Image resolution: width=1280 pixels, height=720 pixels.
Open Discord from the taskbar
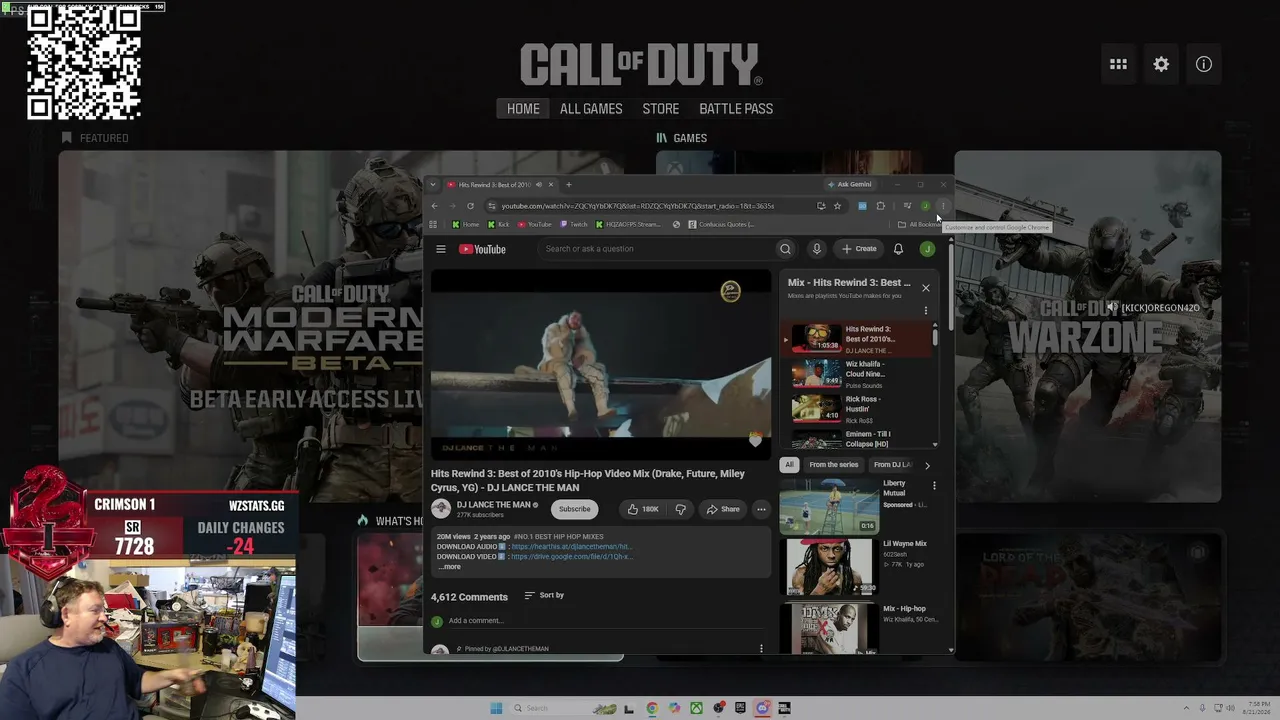763,708
